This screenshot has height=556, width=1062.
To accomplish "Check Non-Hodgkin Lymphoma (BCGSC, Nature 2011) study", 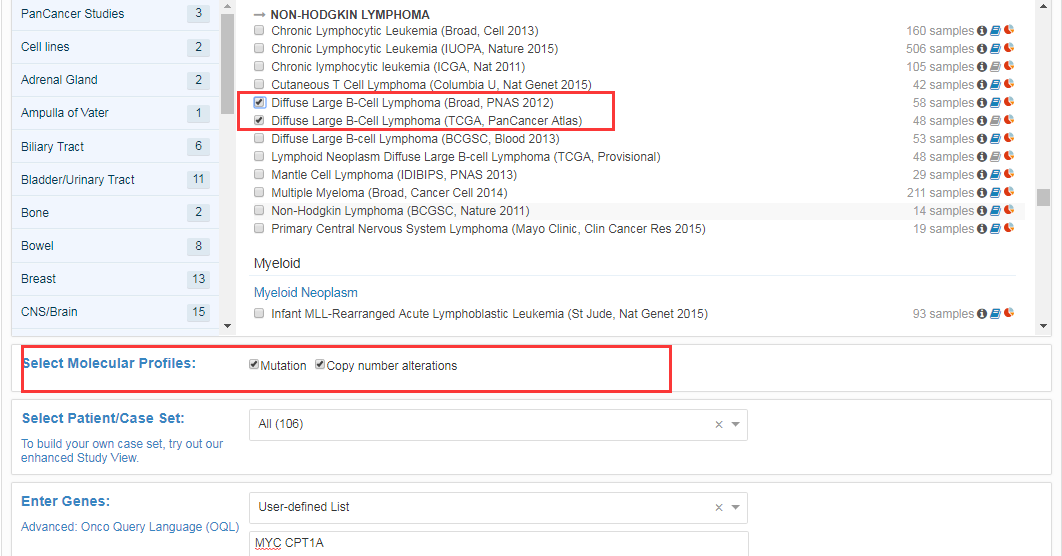I will (260, 211).
